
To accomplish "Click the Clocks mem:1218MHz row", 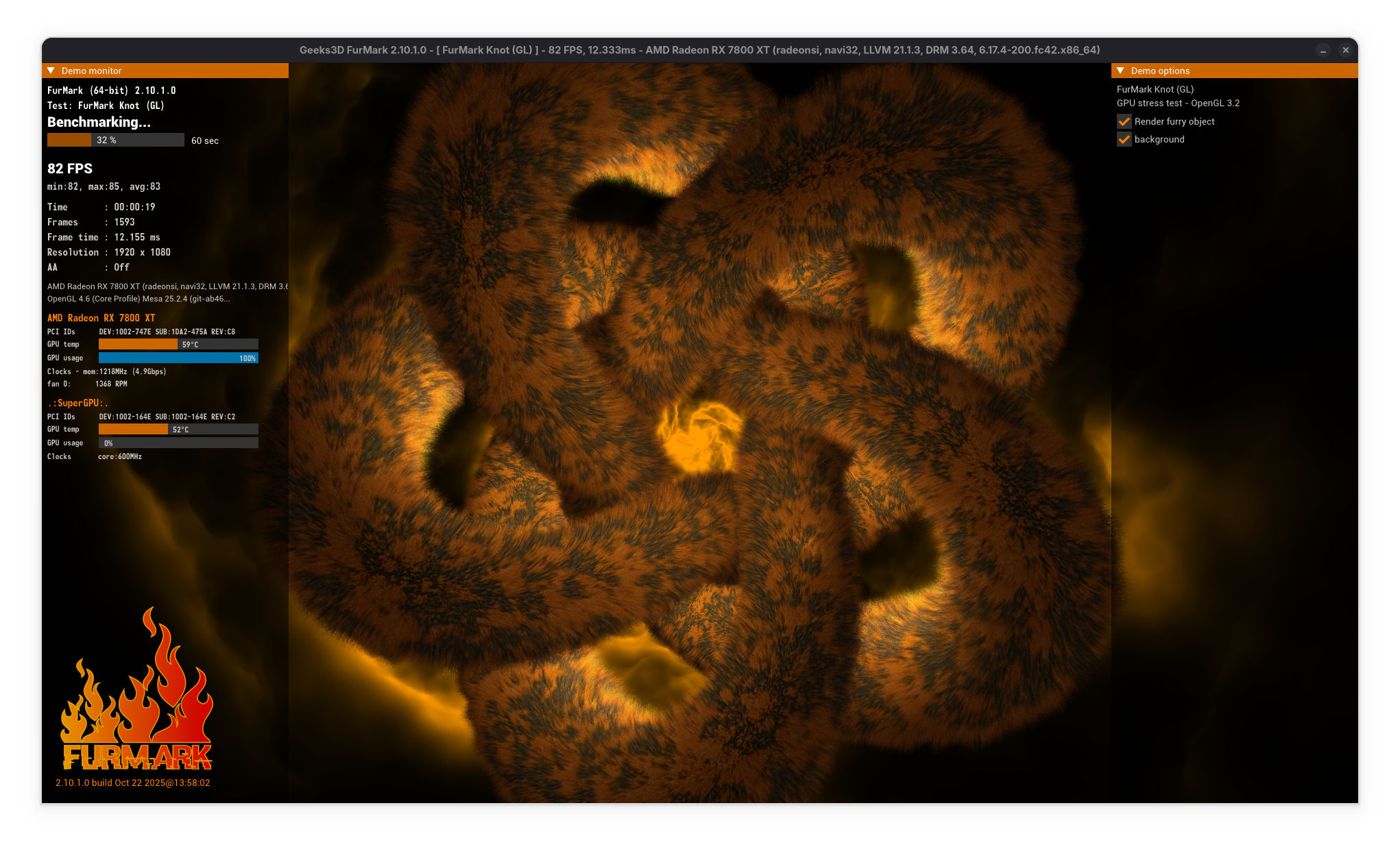I will click(x=107, y=371).
